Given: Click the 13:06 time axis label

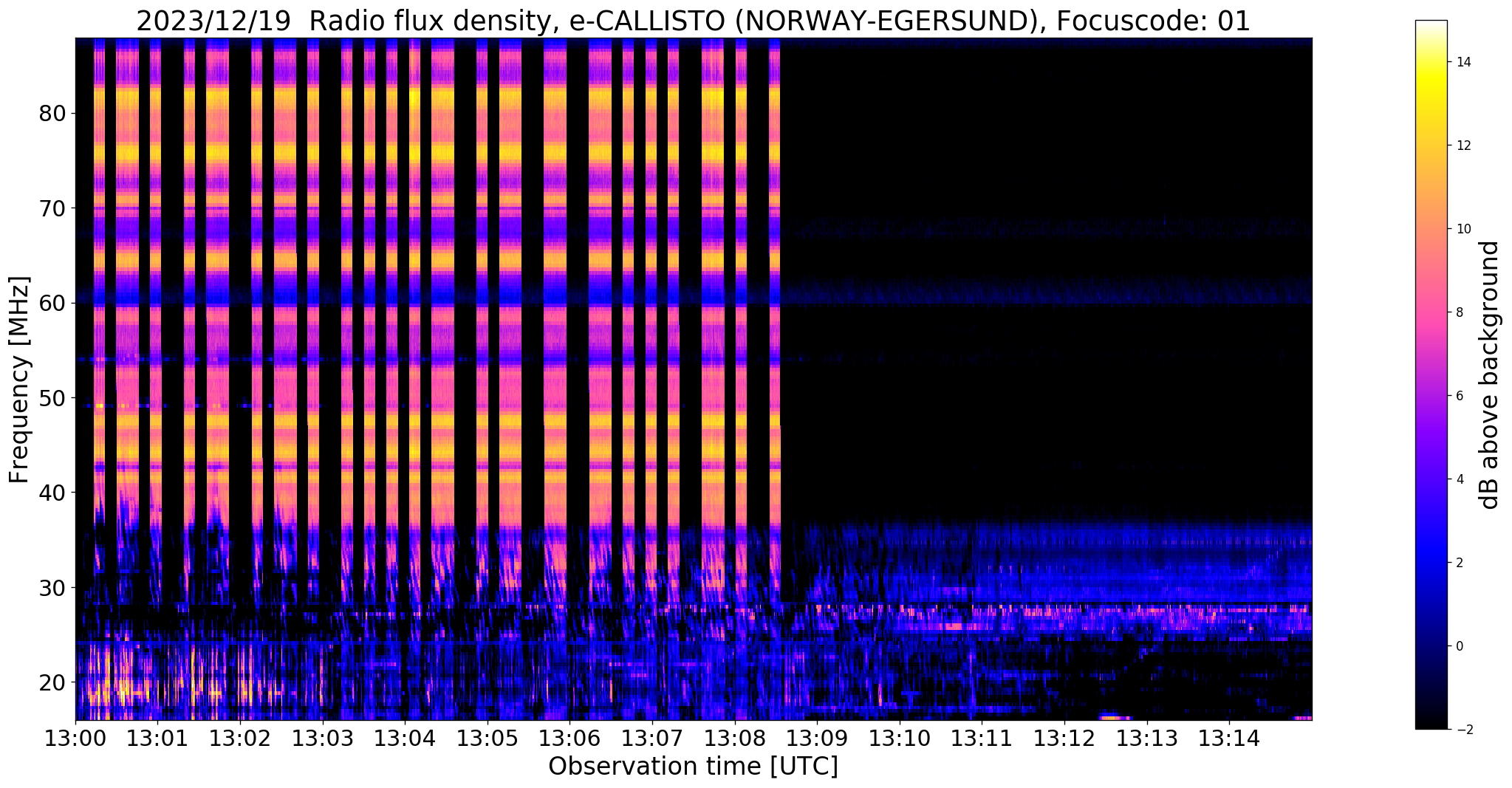Looking at the screenshot, I should click(x=569, y=739).
